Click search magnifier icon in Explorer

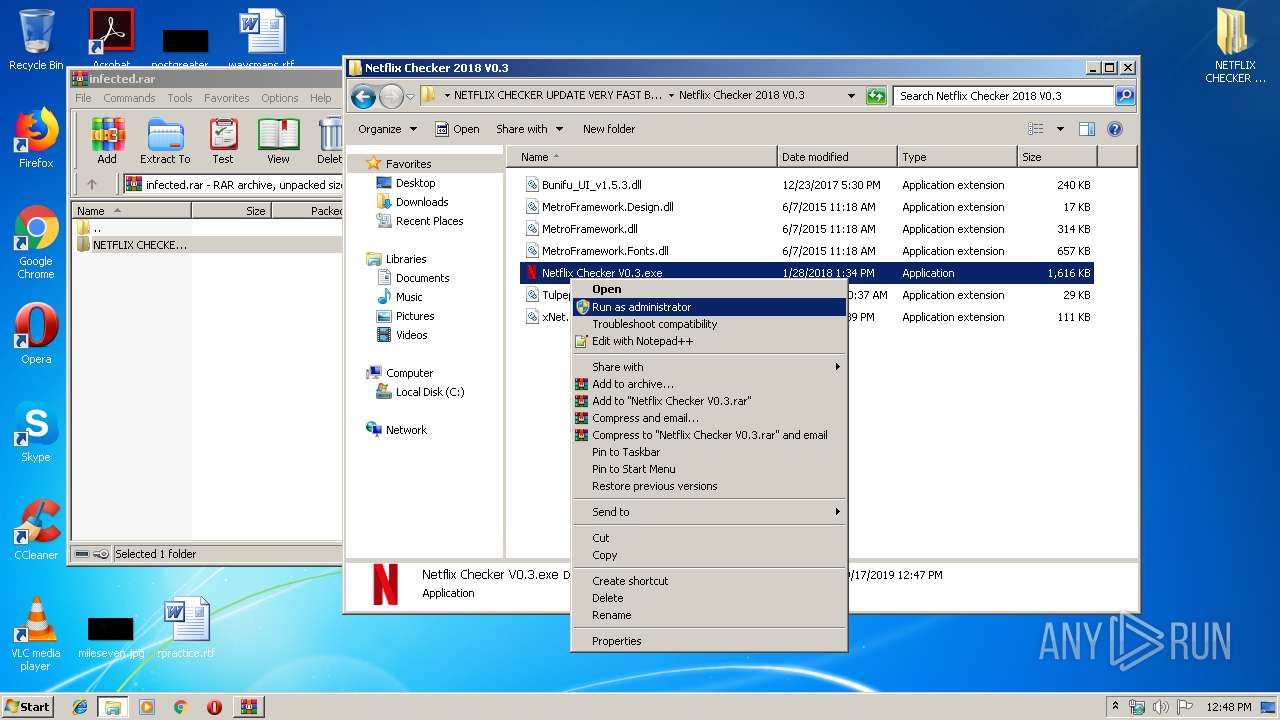(x=1125, y=96)
